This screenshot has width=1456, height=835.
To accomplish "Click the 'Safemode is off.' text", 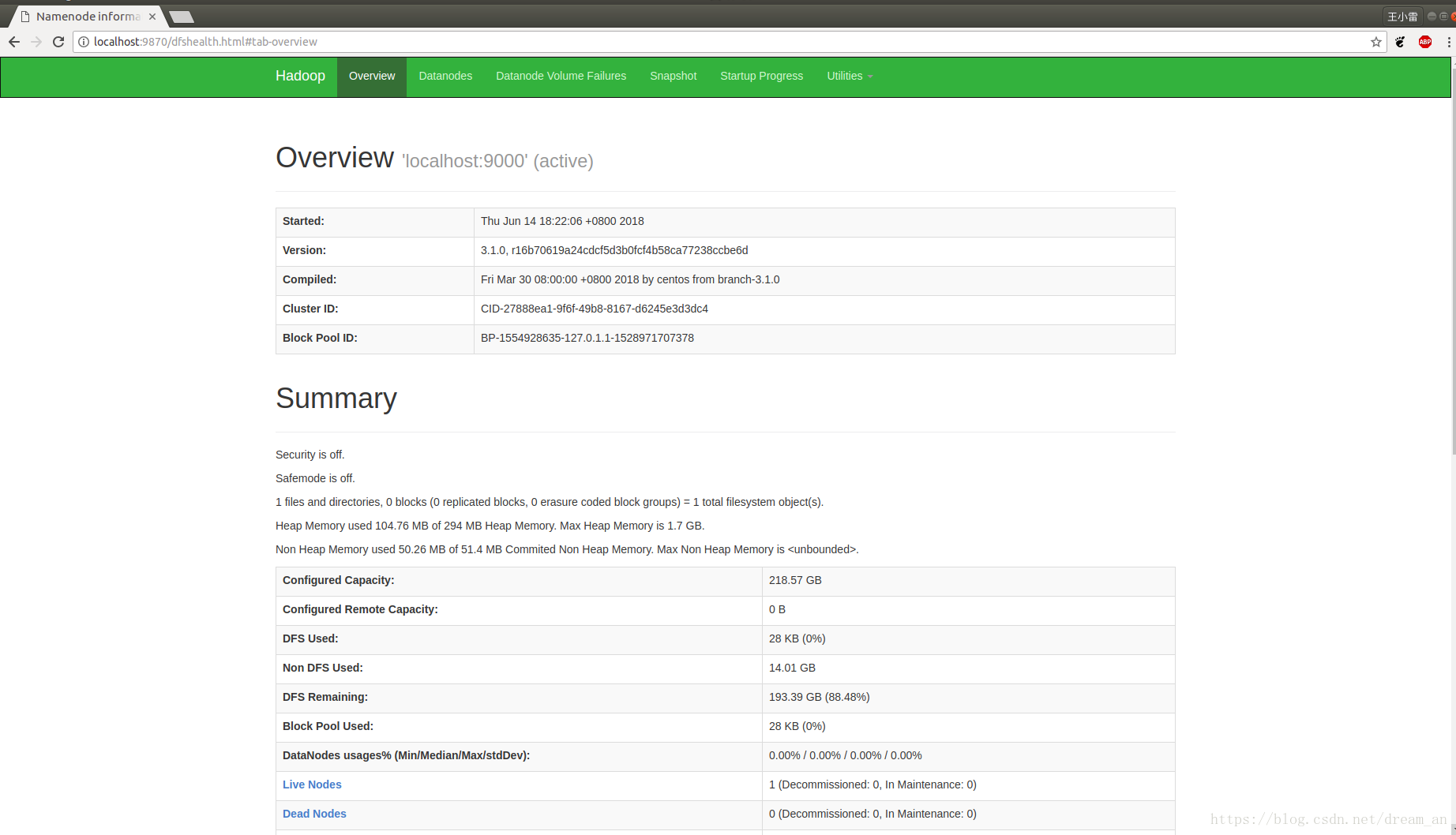I will pos(315,478).
